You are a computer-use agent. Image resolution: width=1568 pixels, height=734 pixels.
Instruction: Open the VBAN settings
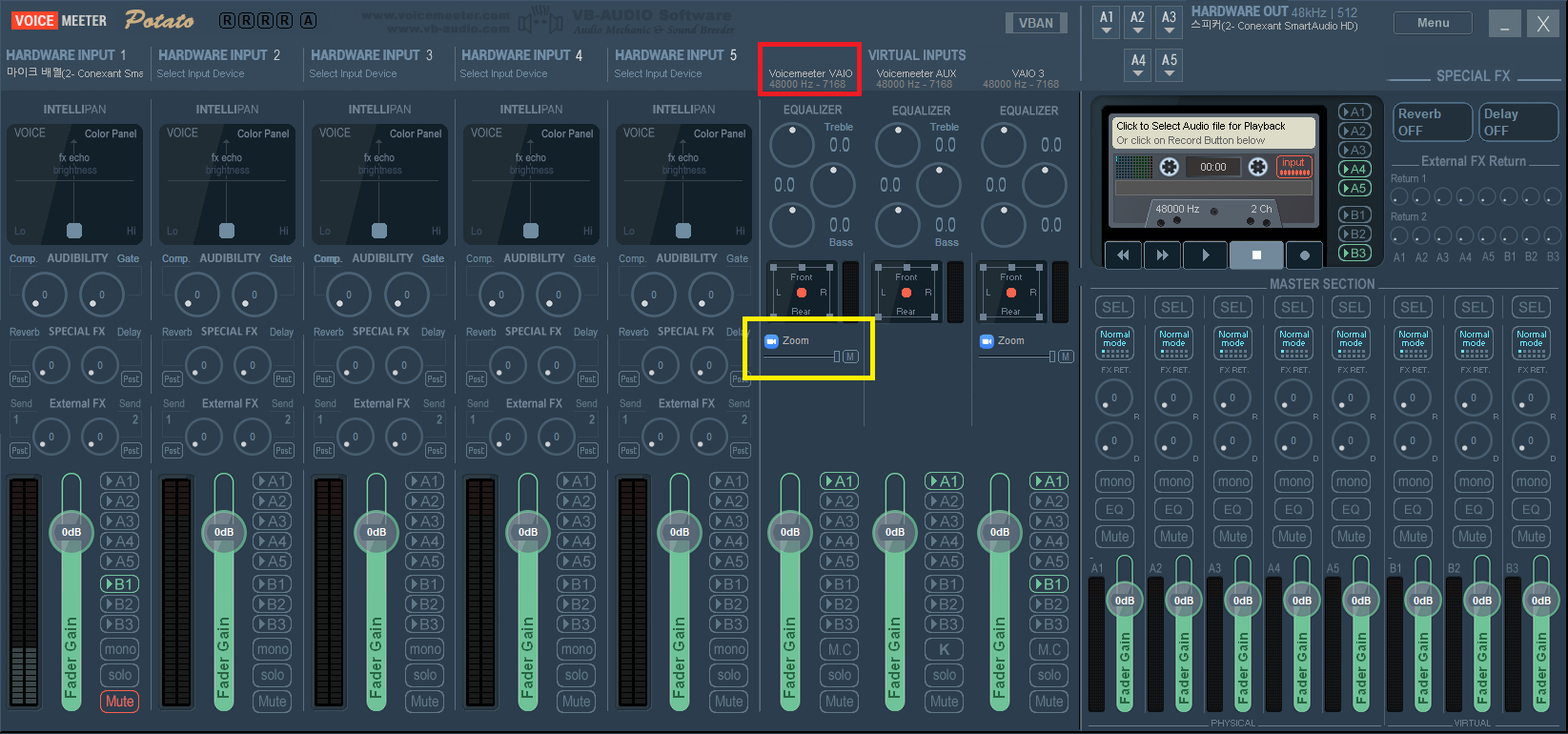coord(1036,23)
